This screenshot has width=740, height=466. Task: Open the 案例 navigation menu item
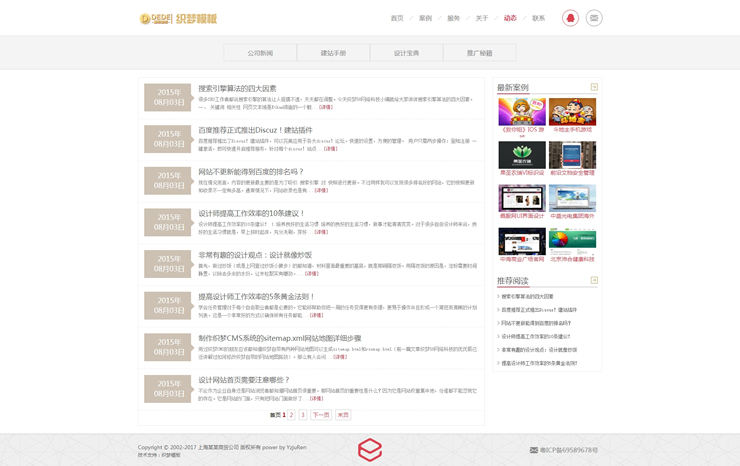(x=425, y=18)
